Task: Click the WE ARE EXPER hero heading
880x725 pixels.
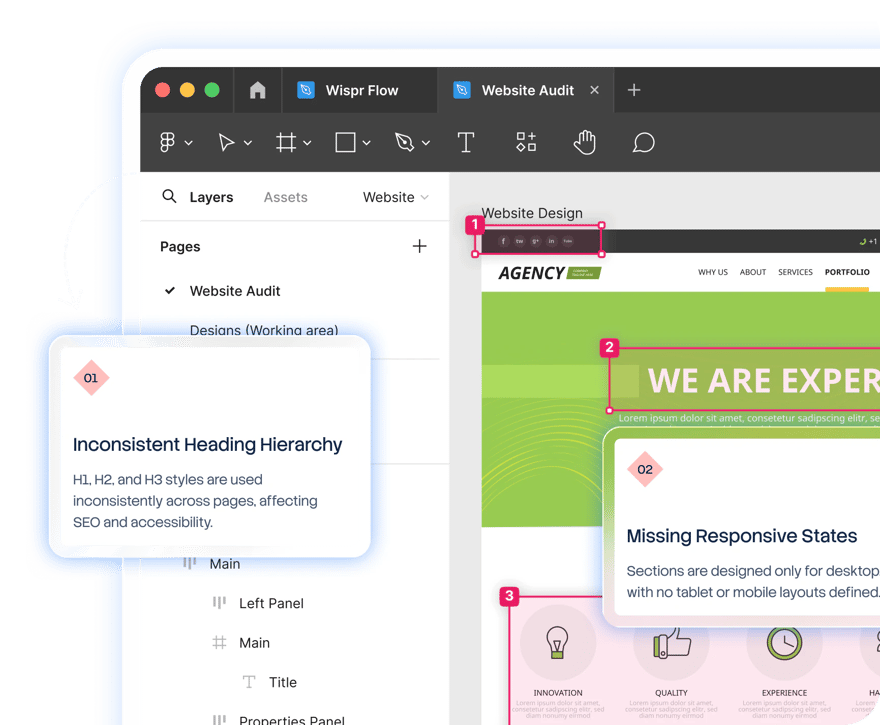Action: 763,380
